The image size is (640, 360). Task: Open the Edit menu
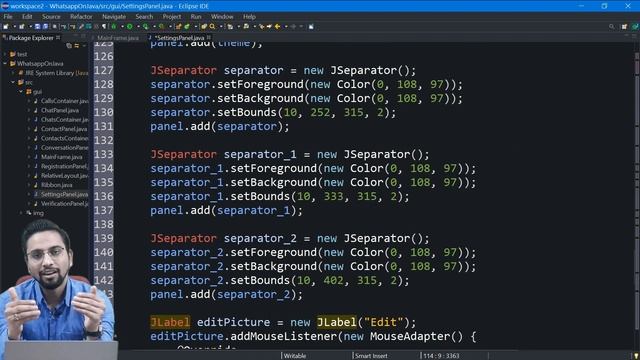point(27,17)
